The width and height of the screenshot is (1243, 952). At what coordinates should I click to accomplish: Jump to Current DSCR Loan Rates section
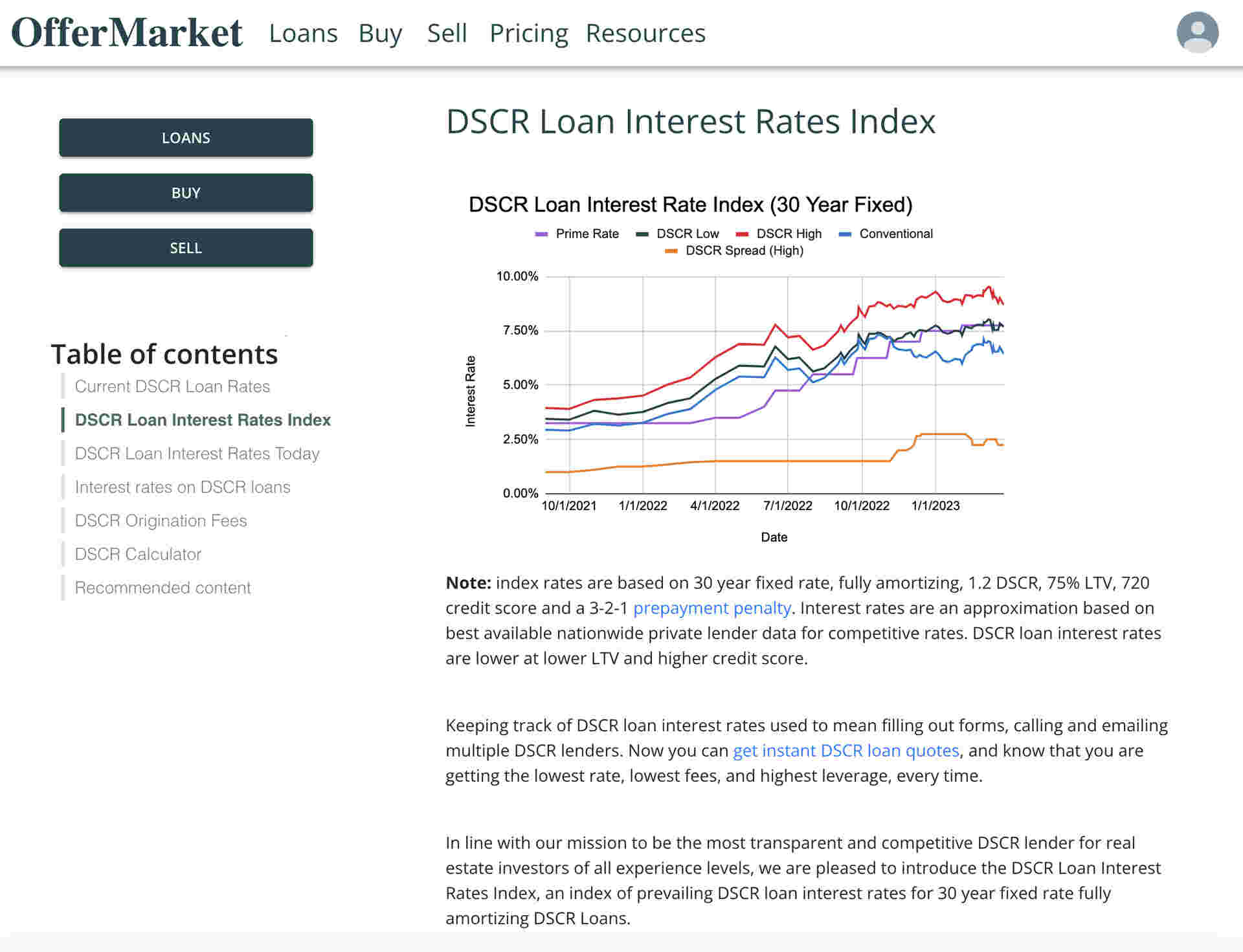[172, 386]
